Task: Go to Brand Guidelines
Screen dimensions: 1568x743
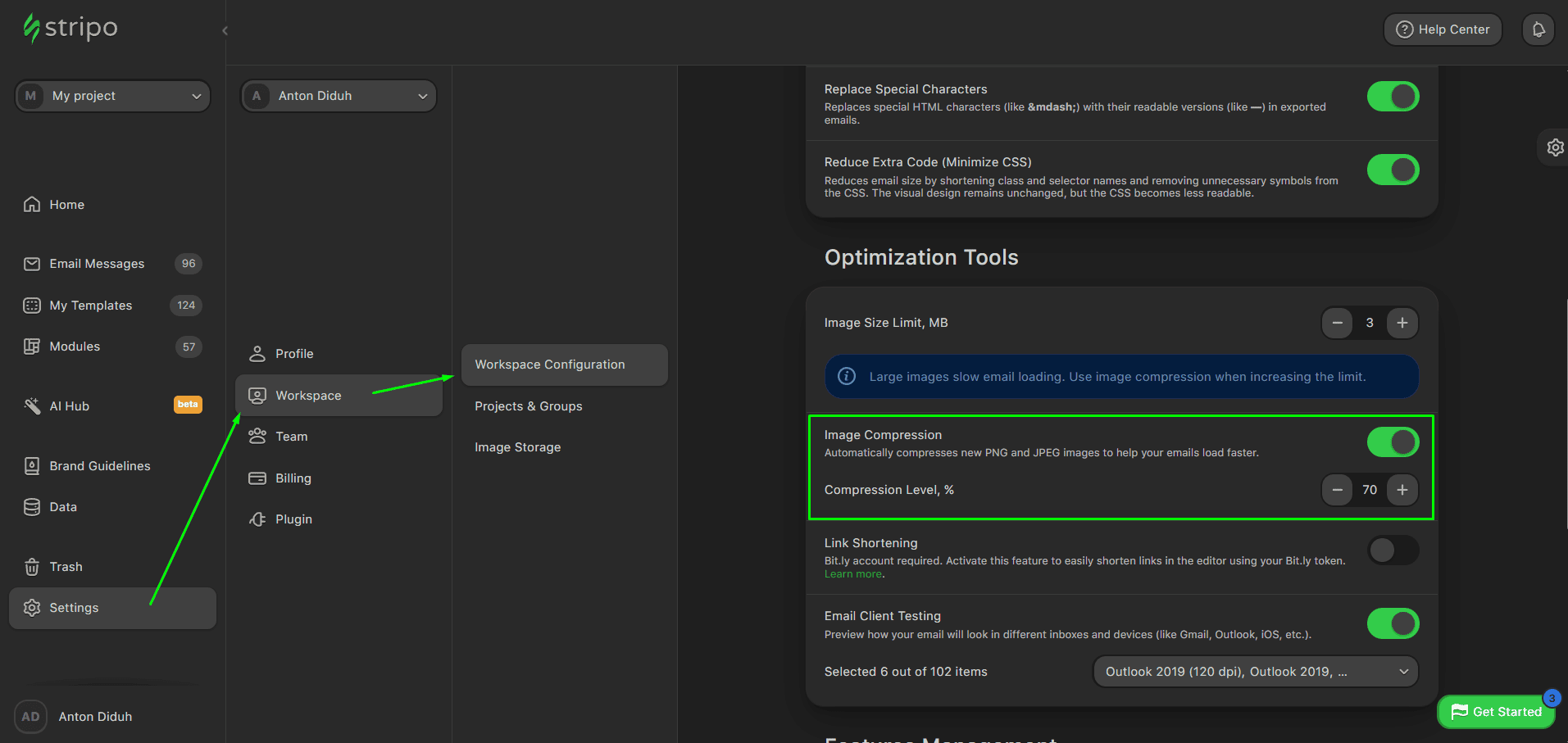Action: pyautogui.click(x=99, y=466)
